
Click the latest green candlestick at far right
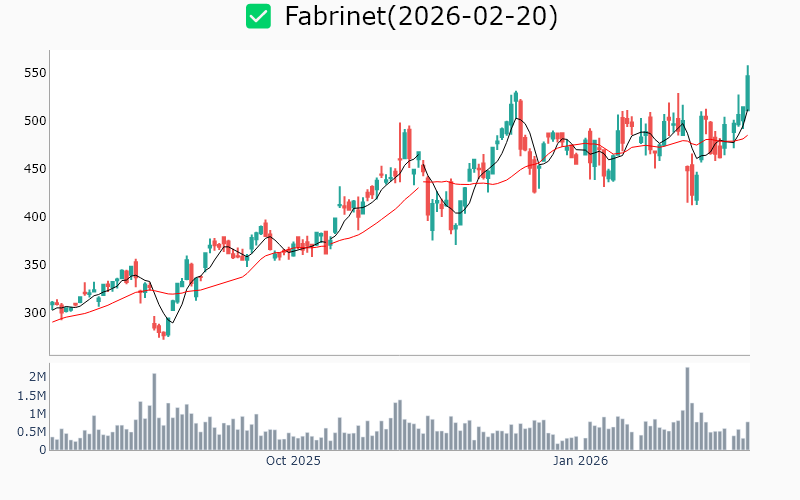747,88
